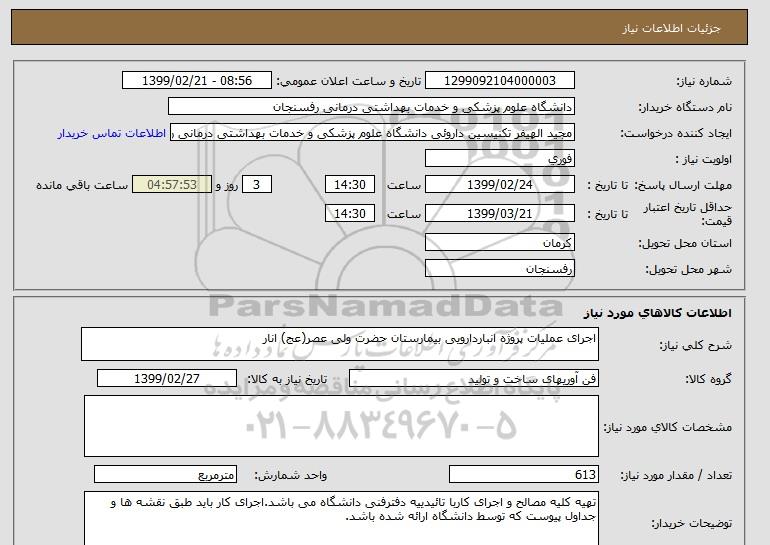This screenshot has height=545, width=770.
Task: Click the text ساعت باقی مانده
Action: point(82,186)
